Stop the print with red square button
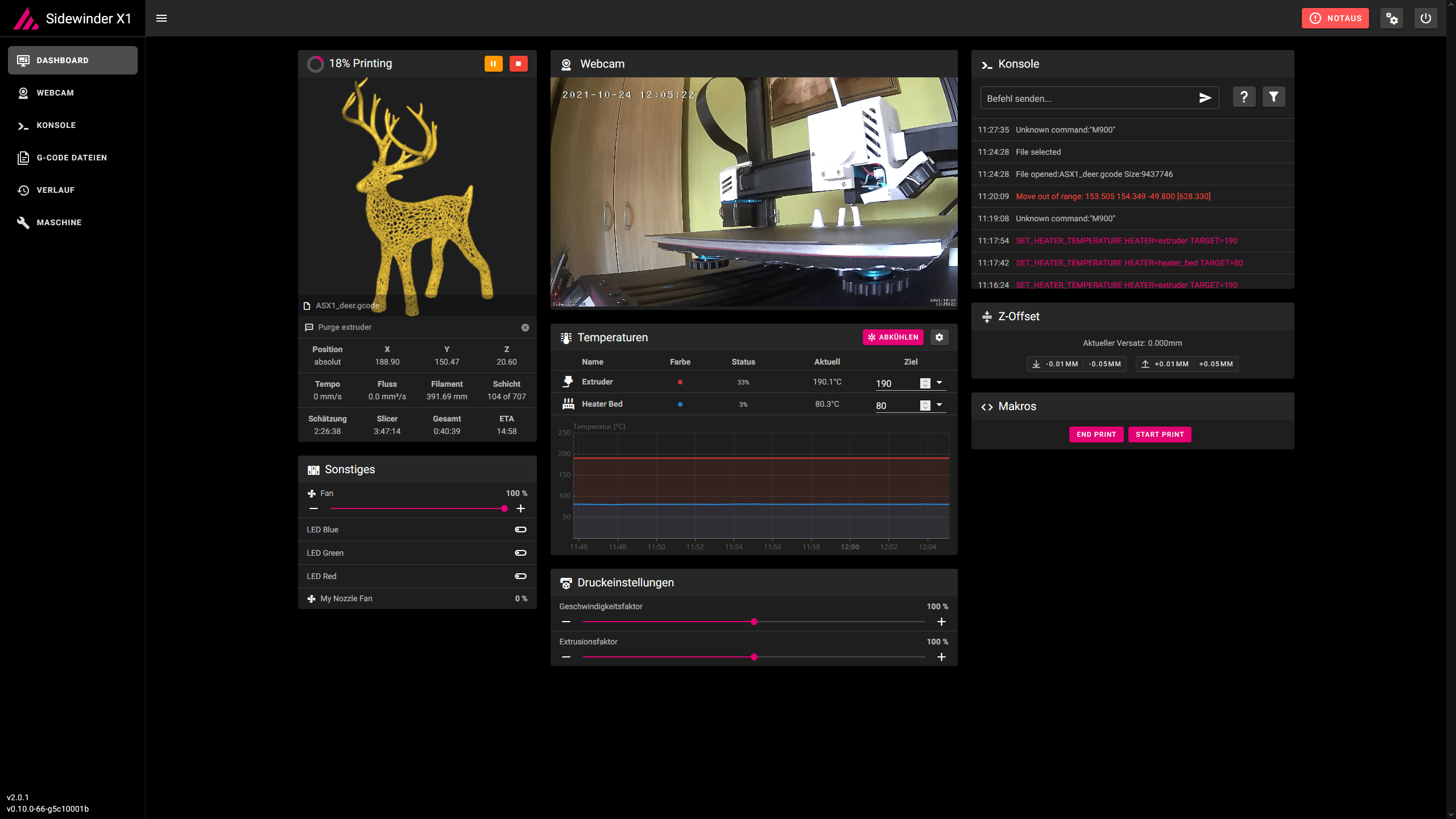 click(518, 64)
